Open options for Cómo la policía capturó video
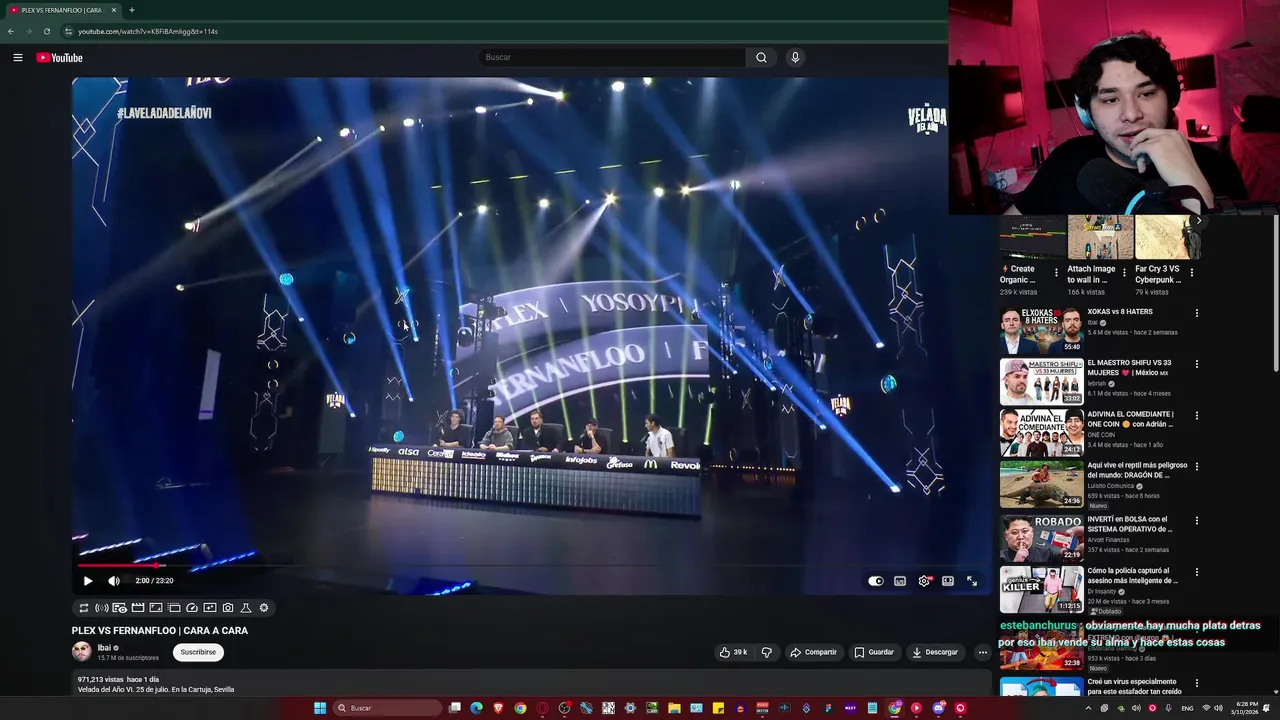 click(1196, 572)
